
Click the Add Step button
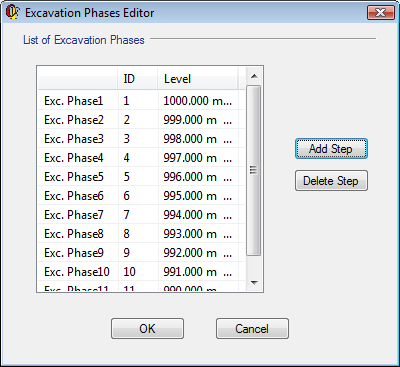pyautogui.click(x=331, y=149)
